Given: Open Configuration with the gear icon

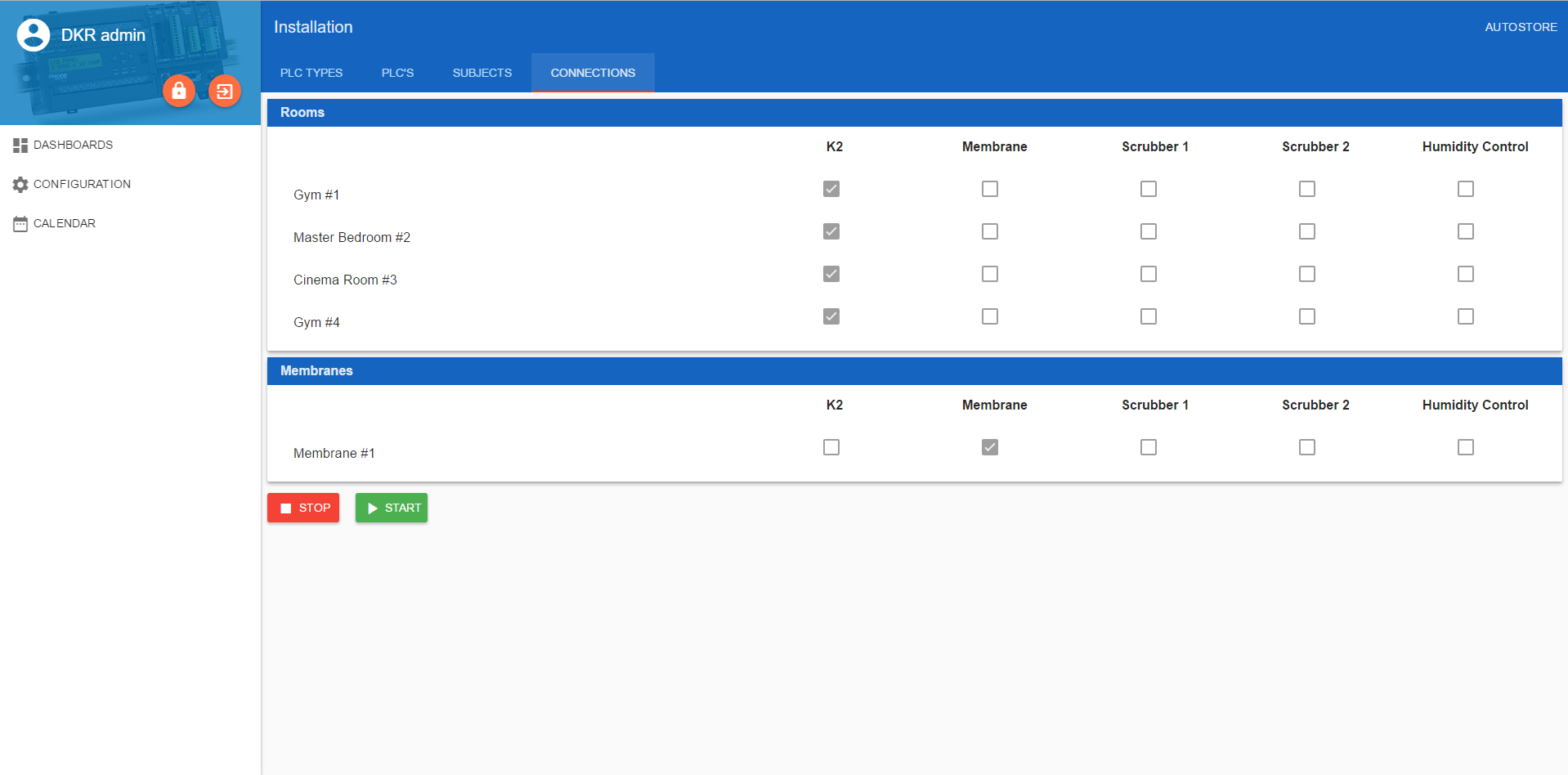Looking at the screenshot, I should [81, 184].
